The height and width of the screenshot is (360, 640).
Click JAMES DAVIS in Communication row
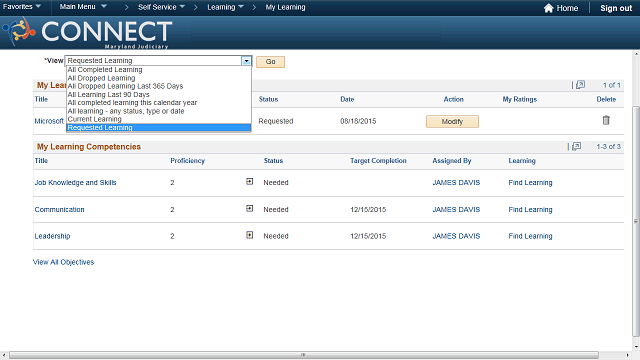(x=456, y=209)
